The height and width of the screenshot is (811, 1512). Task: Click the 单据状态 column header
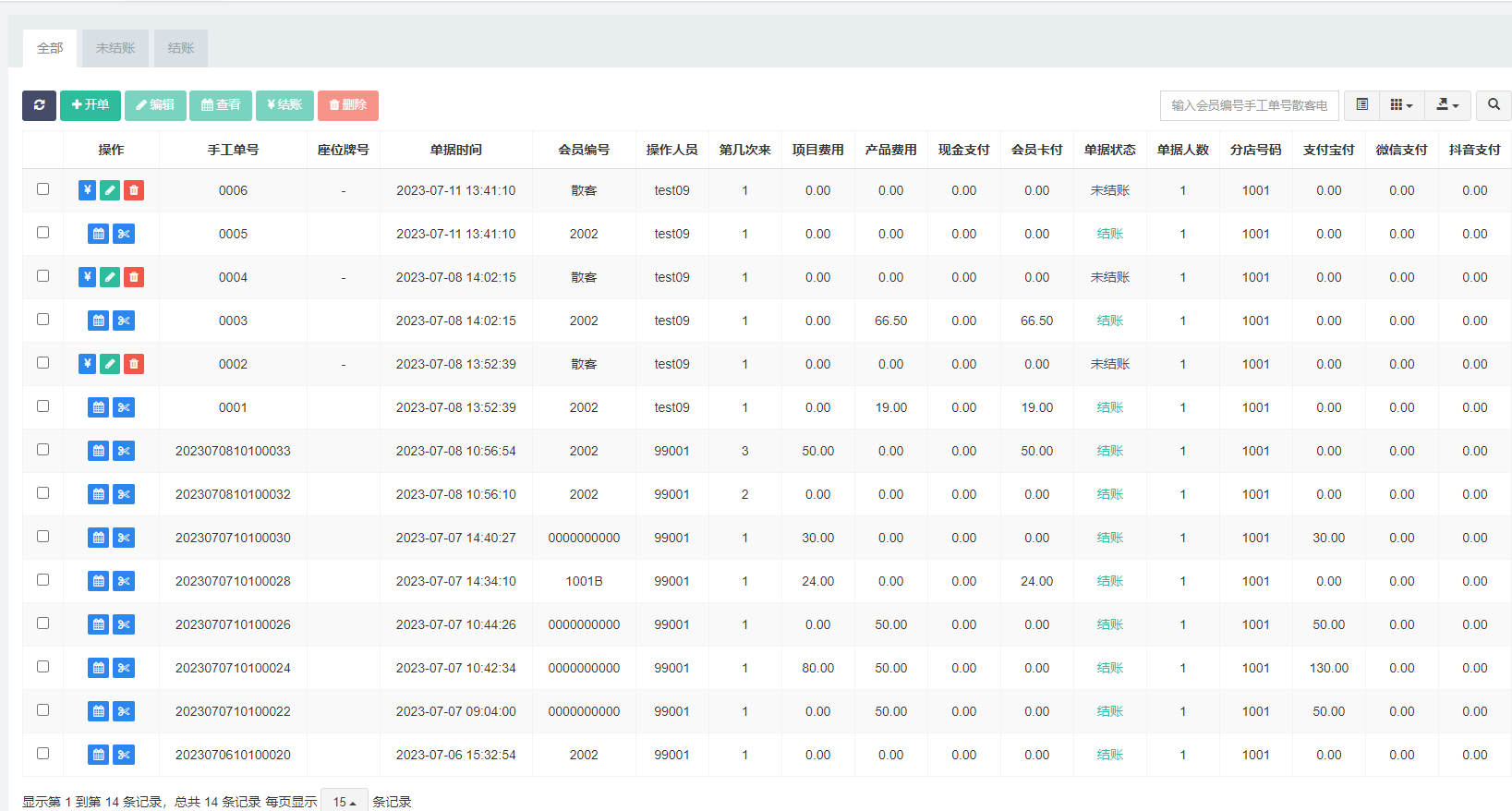coord(1110,150)
